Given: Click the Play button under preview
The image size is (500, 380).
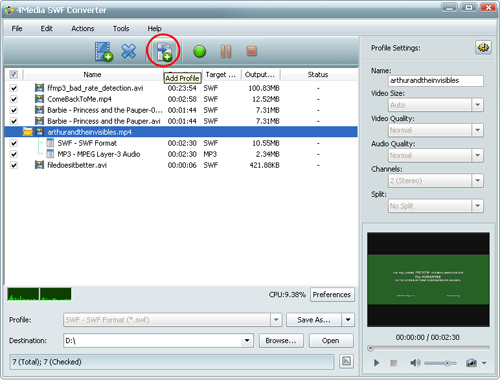Looking at the screenshot, I should click(x=376, y=363).
